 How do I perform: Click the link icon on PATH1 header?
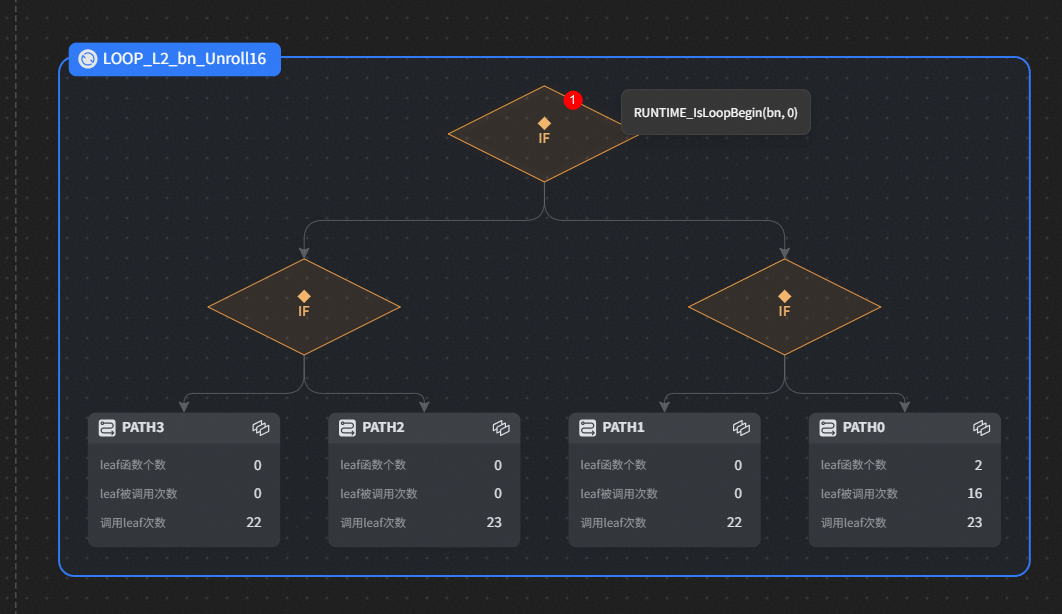click(x=741, y=428)
